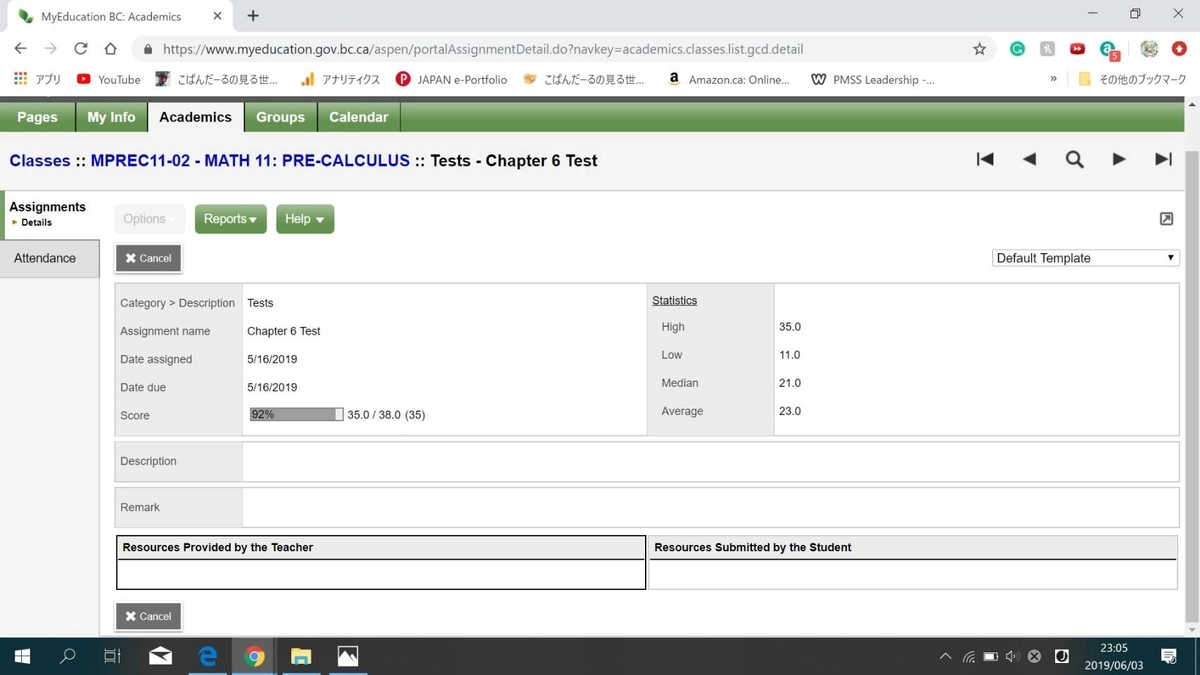Go back in browser history

[x=21, y=48]
